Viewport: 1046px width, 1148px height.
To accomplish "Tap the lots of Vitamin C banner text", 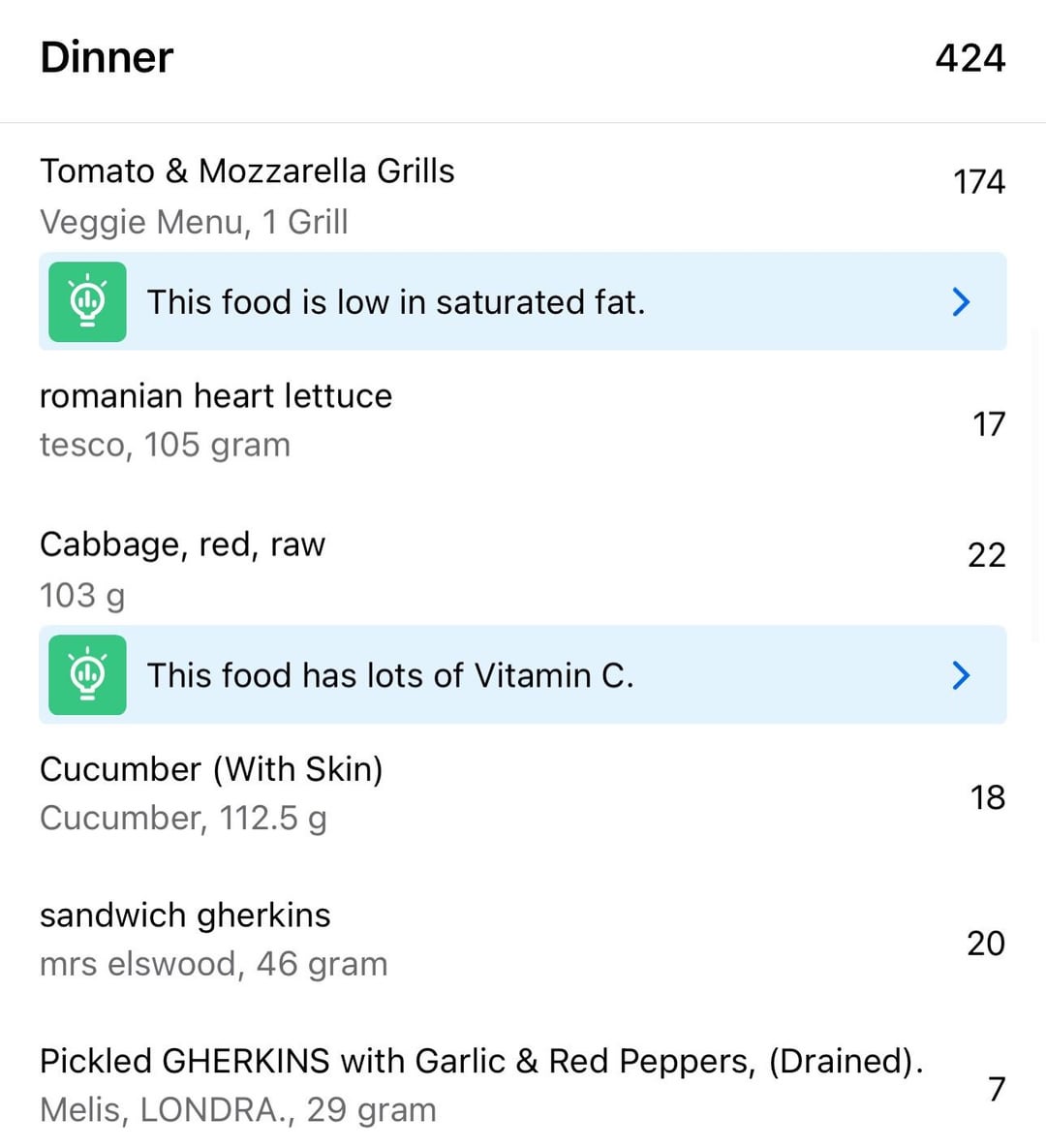I will point(390,676).
